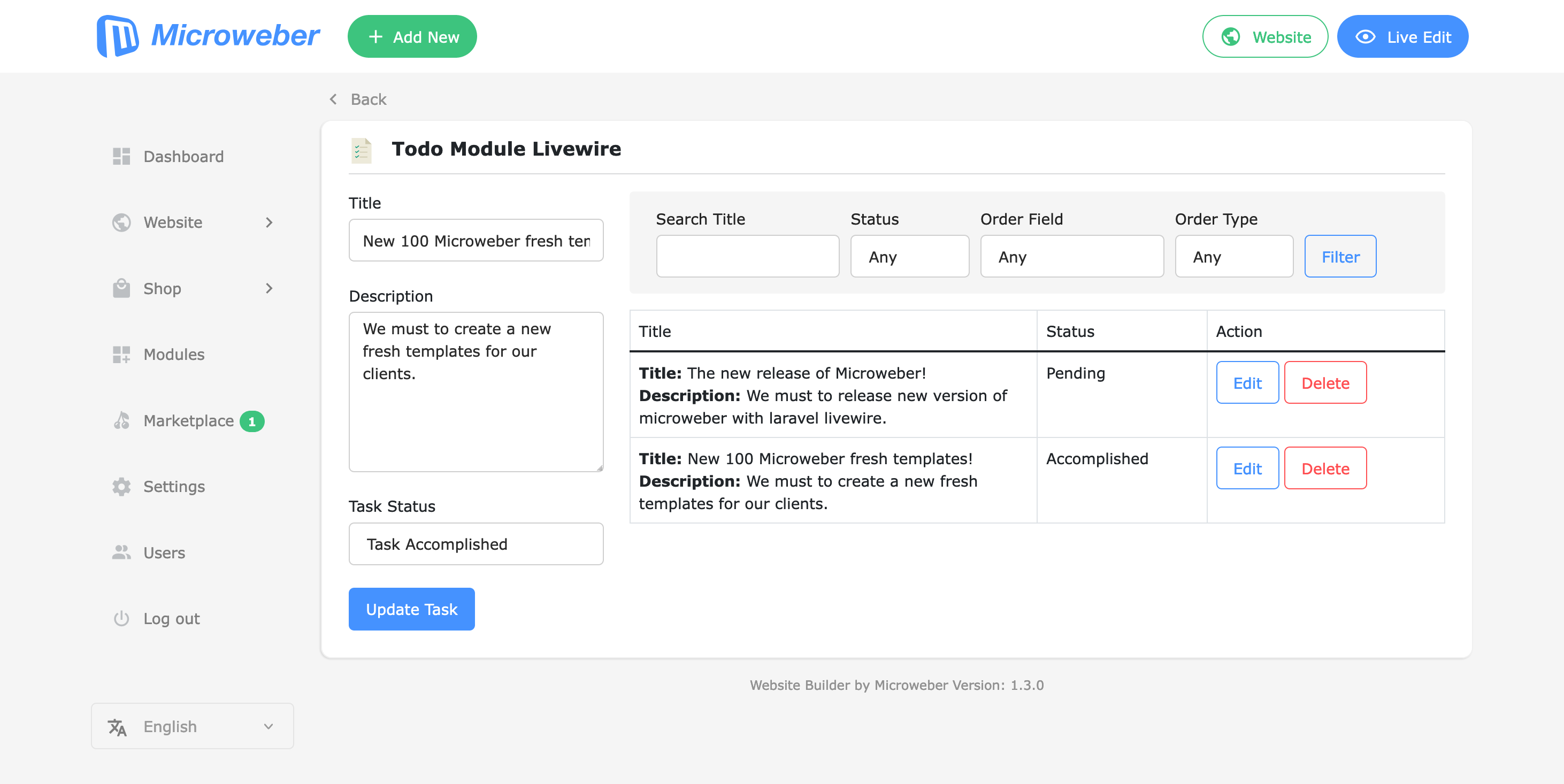Click the Users people icon
The height and width of the screenshot is (784, 1564).
tap(121, 552)
